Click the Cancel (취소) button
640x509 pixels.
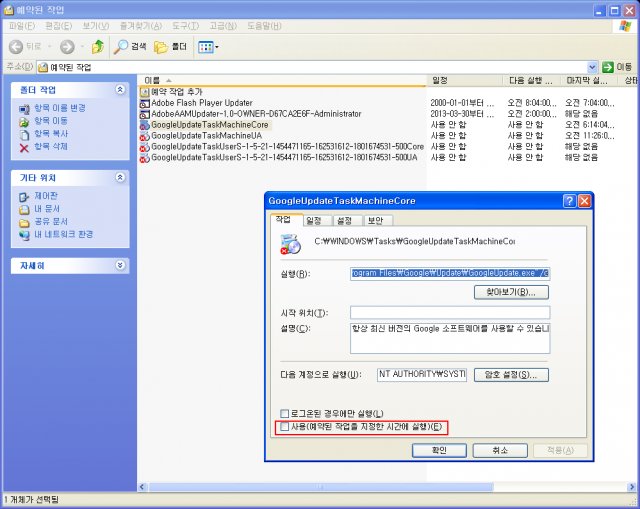[500, 450]
